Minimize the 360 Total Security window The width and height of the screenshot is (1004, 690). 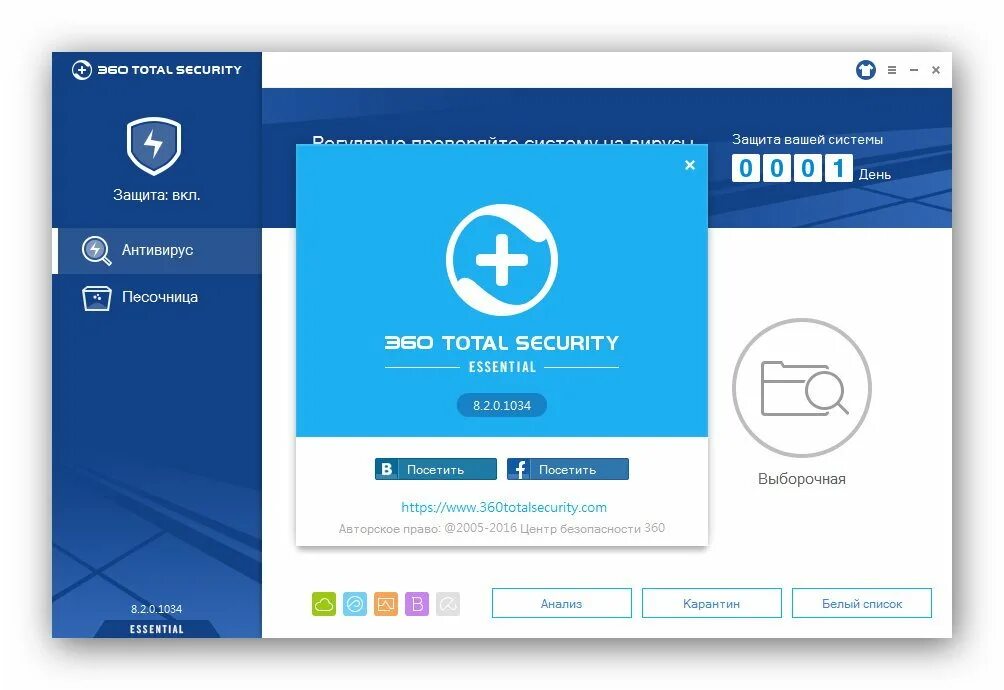(x=914, y=70)
